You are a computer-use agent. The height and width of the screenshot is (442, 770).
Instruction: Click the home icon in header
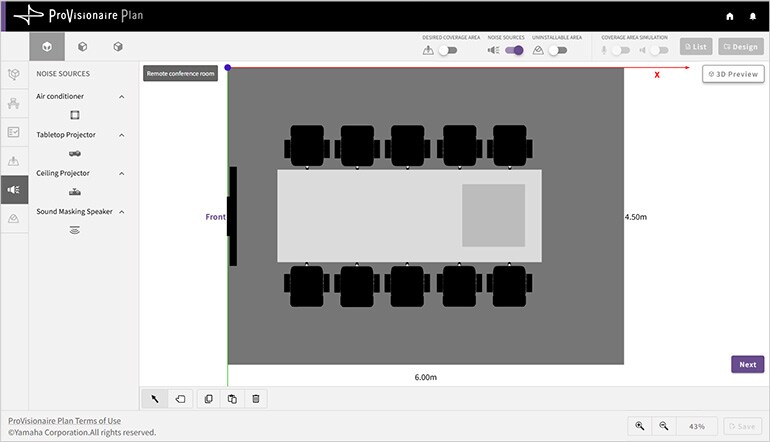(x=730, y=16)
